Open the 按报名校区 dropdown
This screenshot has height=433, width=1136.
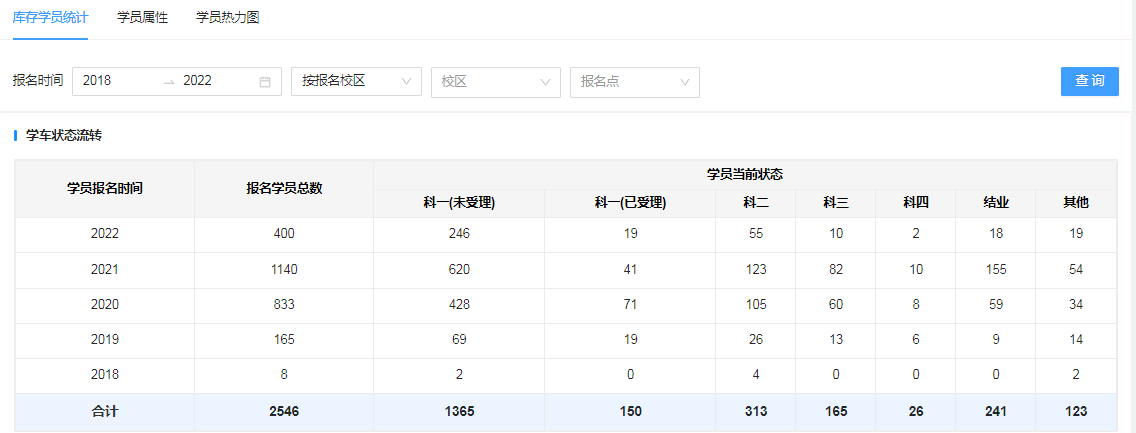(356, 82)
